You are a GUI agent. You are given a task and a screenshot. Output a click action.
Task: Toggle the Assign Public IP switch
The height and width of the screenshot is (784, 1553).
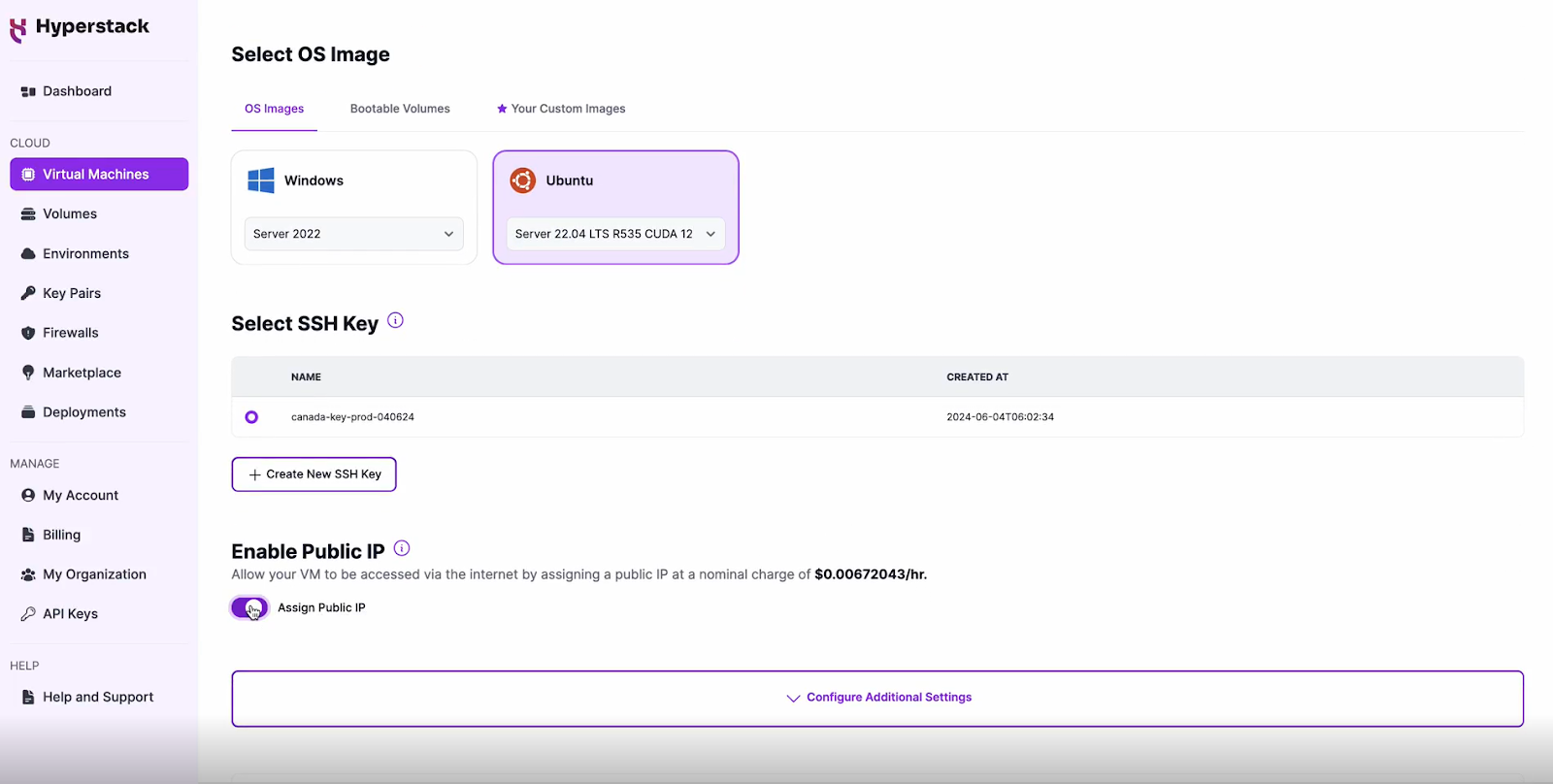[x=249, y=608]
